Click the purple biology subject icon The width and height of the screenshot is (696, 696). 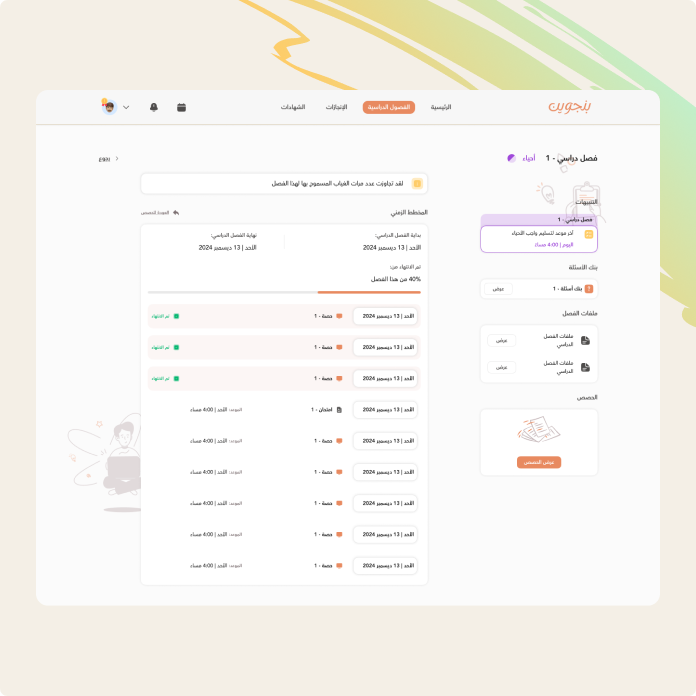coord(511,158)
